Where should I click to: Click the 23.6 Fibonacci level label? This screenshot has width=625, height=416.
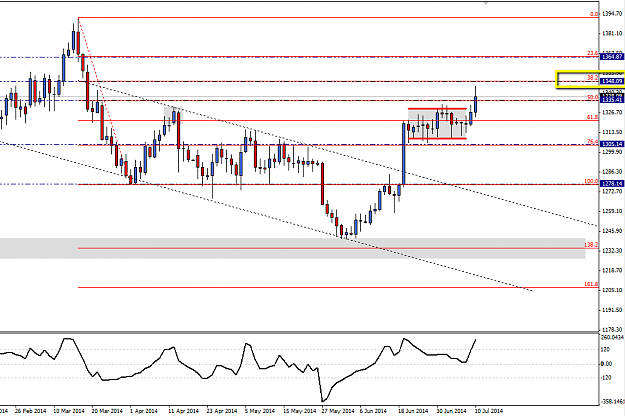[x=592, y=53]
